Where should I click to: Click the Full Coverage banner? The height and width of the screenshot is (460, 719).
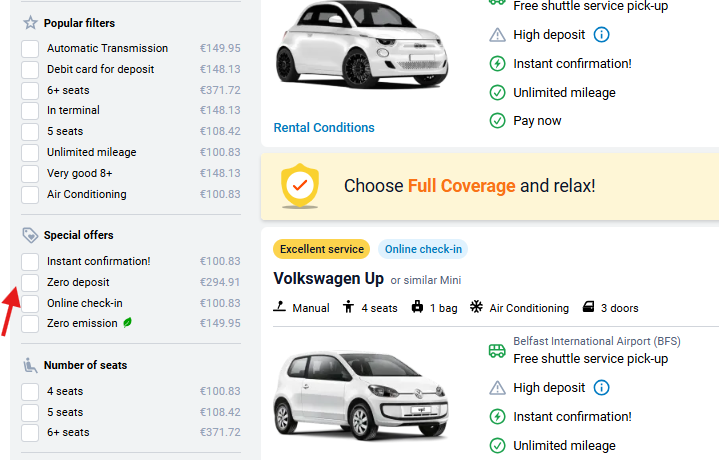[x=489, y=186]
